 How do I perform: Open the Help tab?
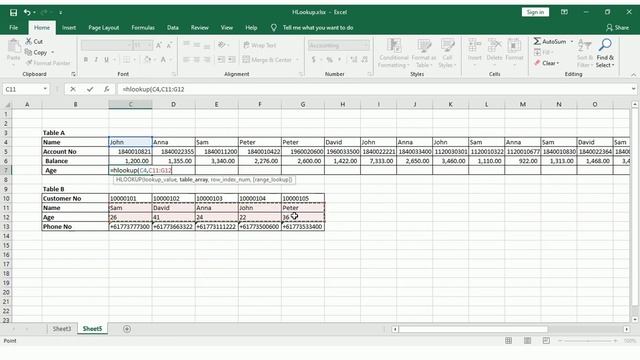pyautogui.click(x=251, y=28)
